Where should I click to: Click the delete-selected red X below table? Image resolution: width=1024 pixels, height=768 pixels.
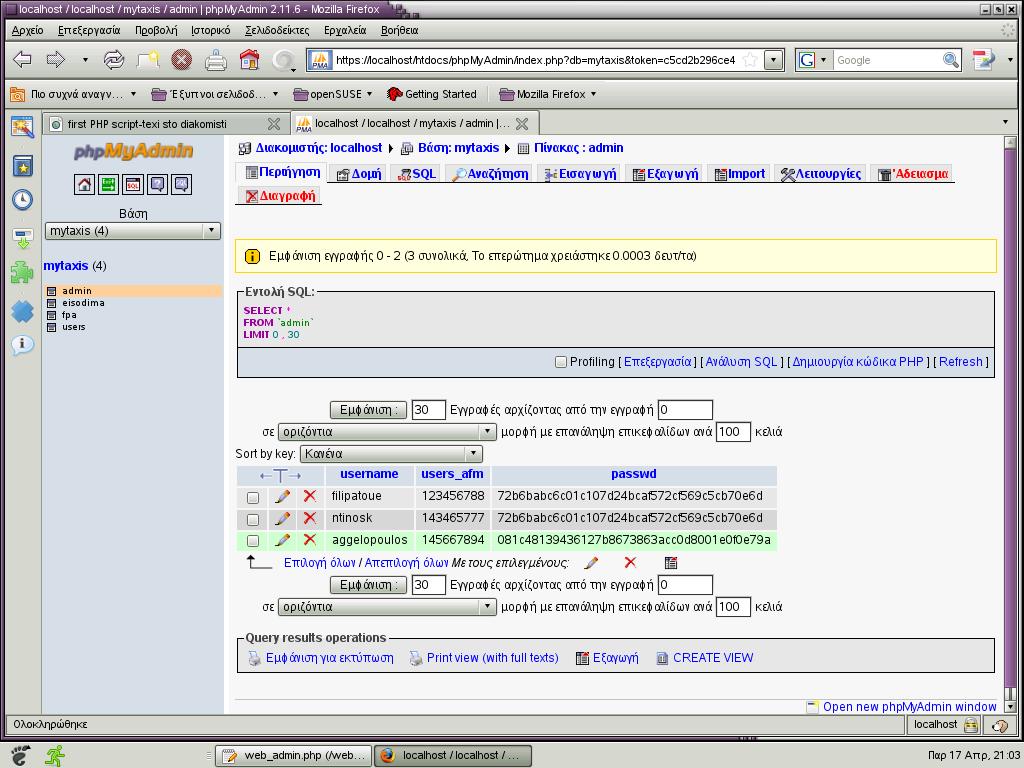coord(630,562)
